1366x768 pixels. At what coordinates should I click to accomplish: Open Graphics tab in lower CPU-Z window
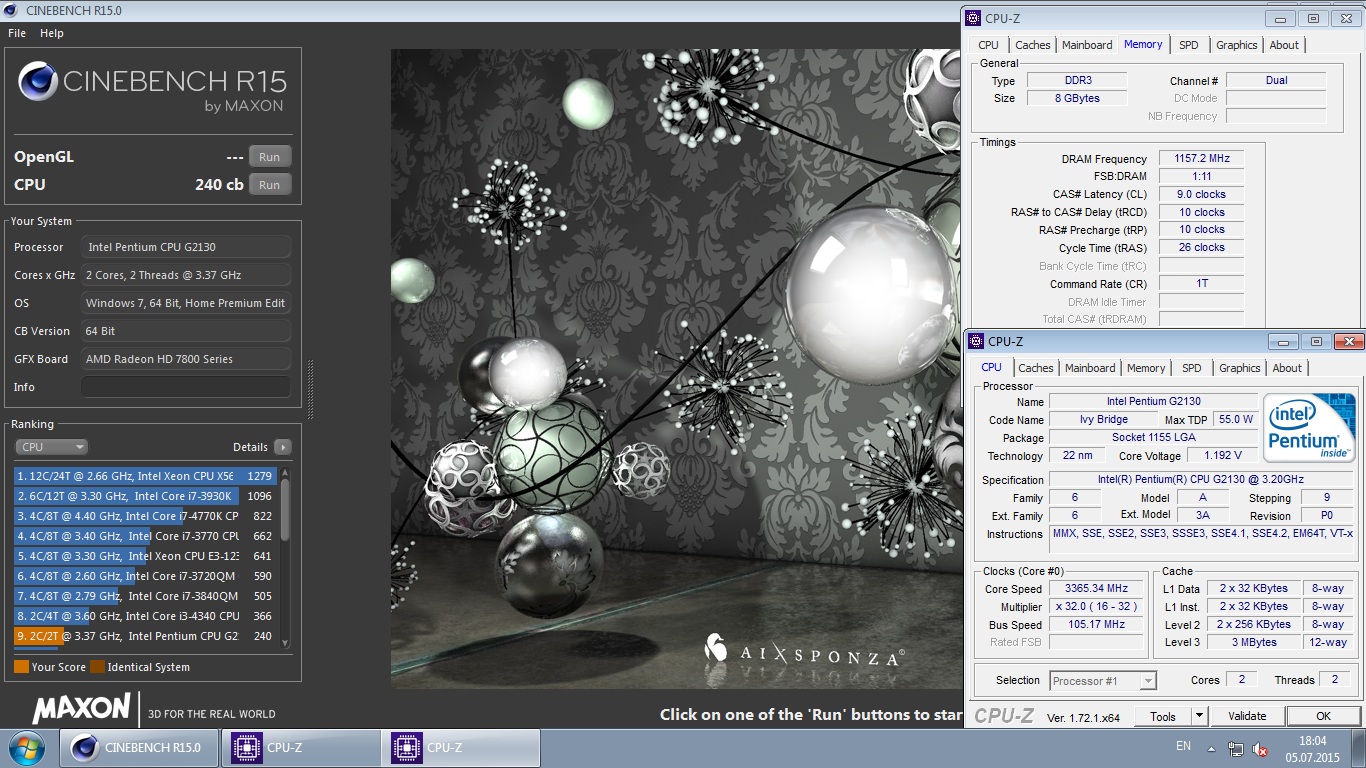pos(1239,368)
